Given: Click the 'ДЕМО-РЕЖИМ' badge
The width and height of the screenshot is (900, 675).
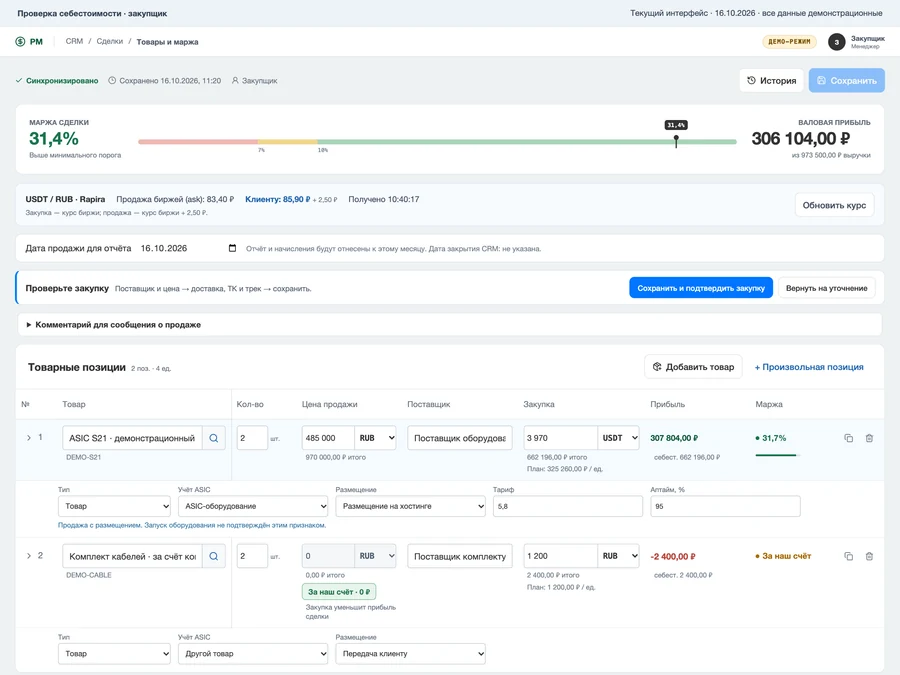Looking at the screenshot, I should click(789, 41).
